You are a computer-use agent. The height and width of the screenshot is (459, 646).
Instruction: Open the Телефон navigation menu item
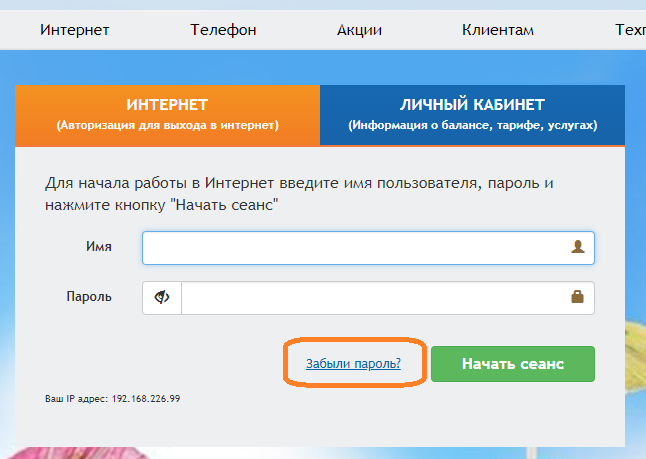pos(223,30)
